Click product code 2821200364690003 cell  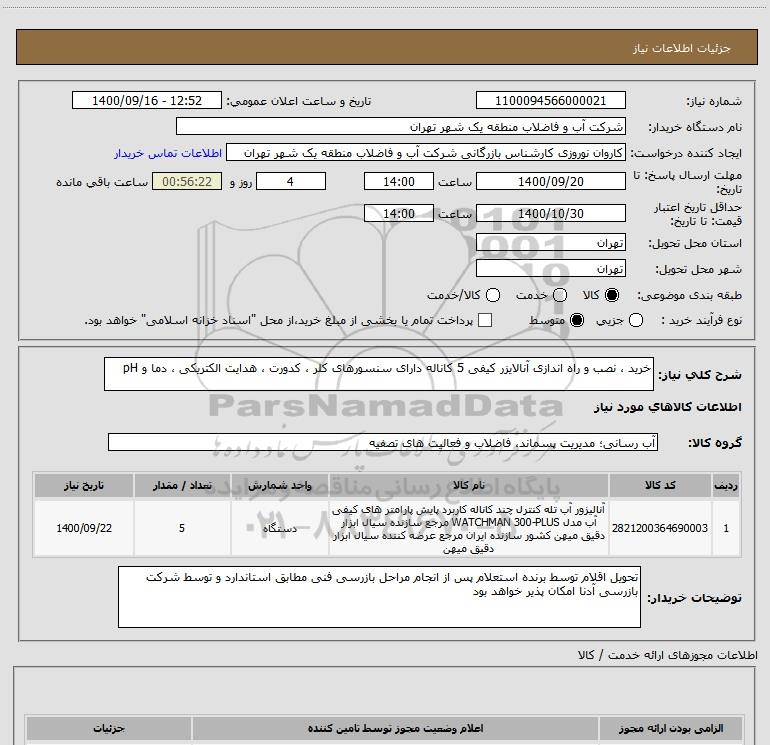(x=660, y=528)
